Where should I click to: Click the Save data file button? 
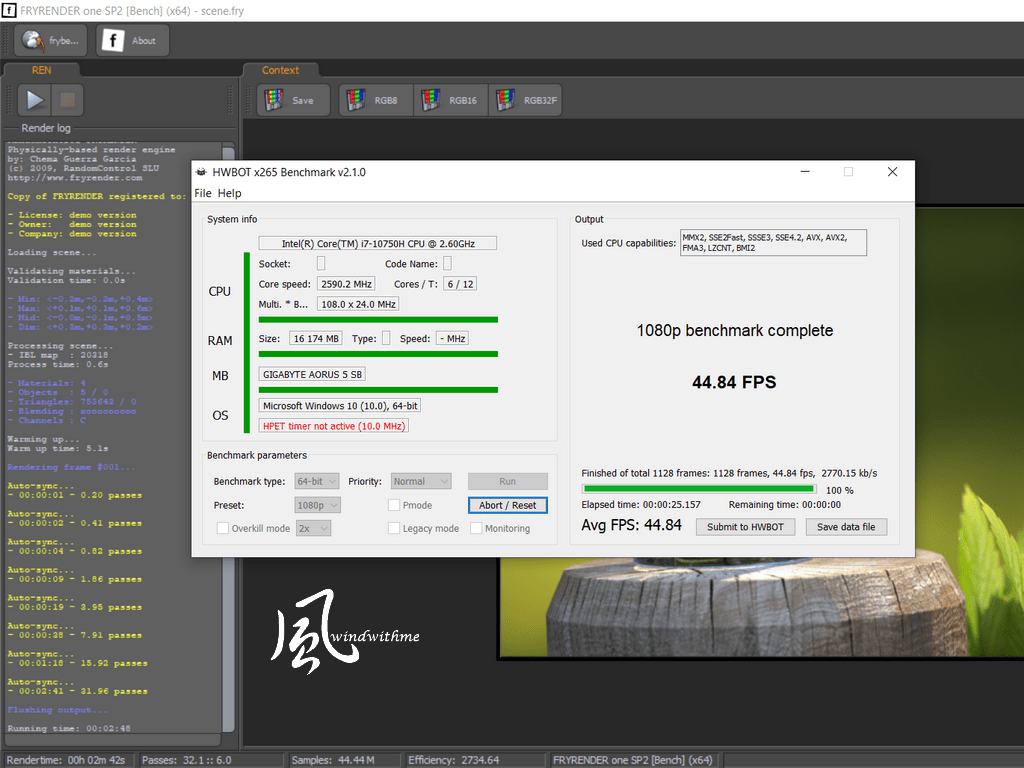846,527
